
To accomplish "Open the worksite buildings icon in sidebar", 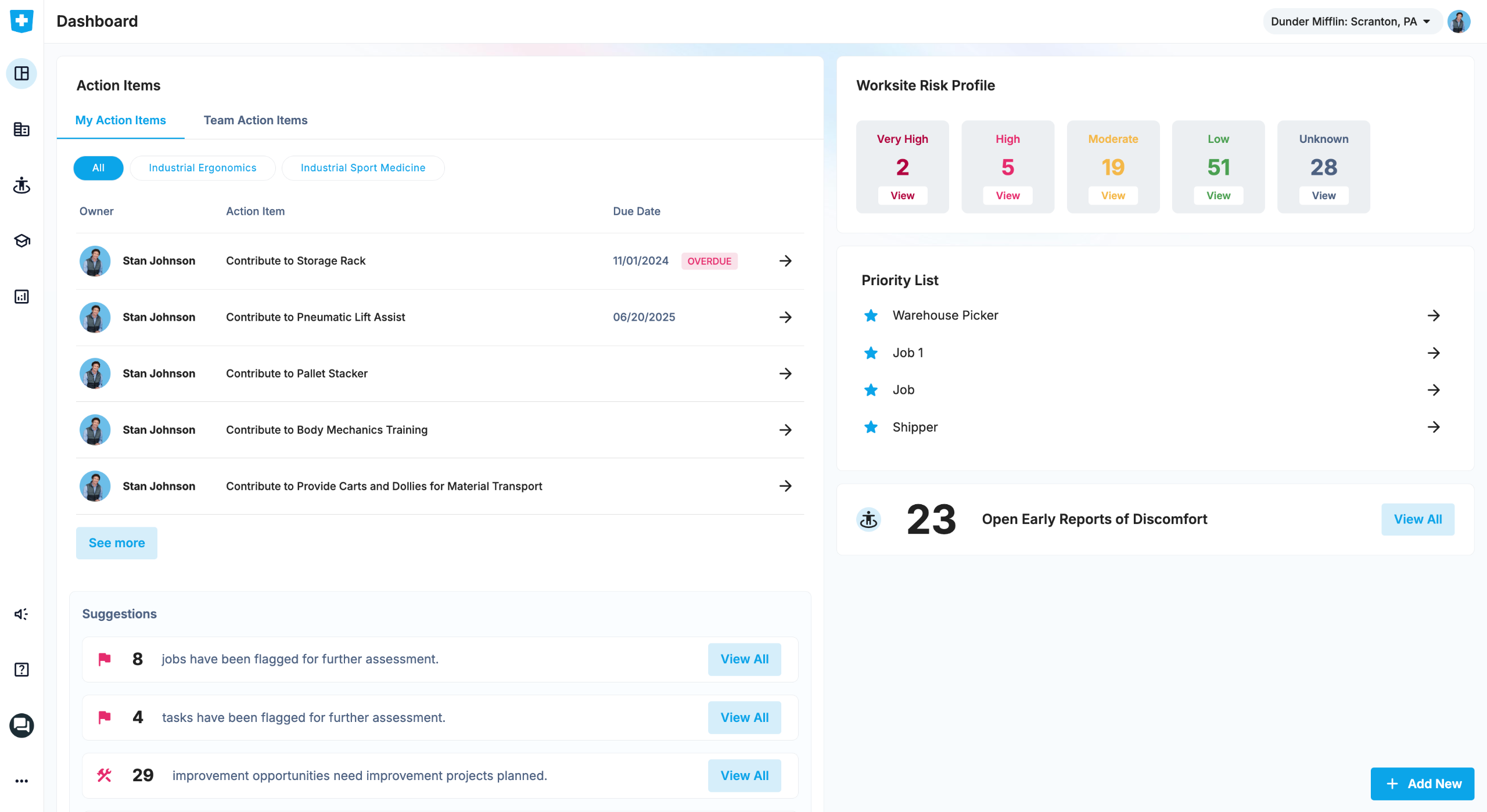I will point(21,129).
